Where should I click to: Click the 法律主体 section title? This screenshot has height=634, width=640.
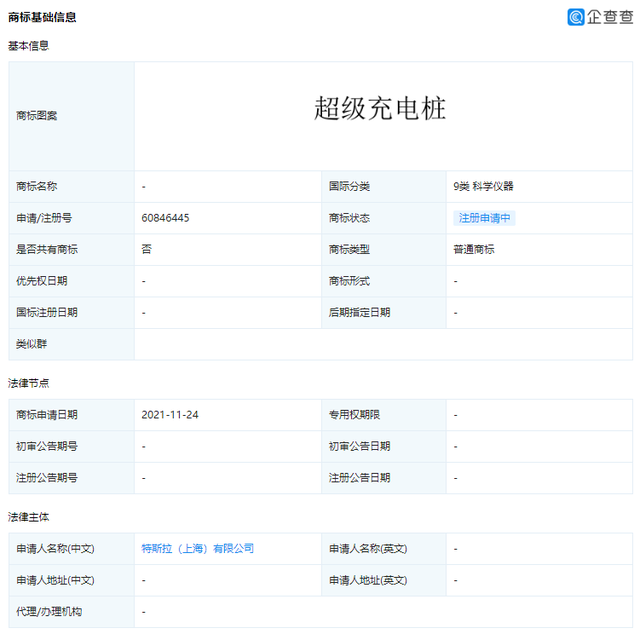pos(29,517)
